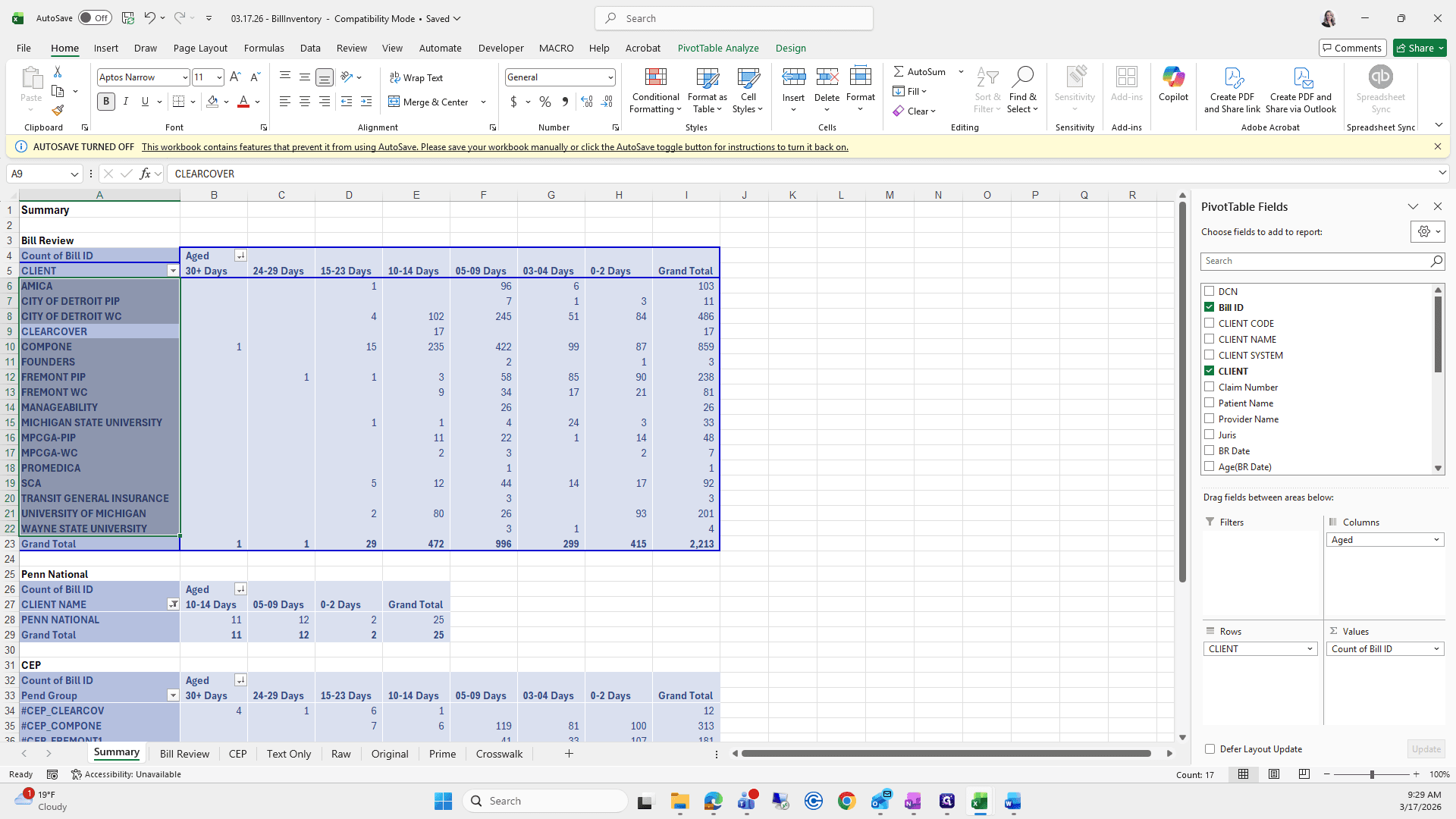This screenshot has height=819, width=1456.
Task: Adjust the zoom slider
Action: [x=1371, y=774]
